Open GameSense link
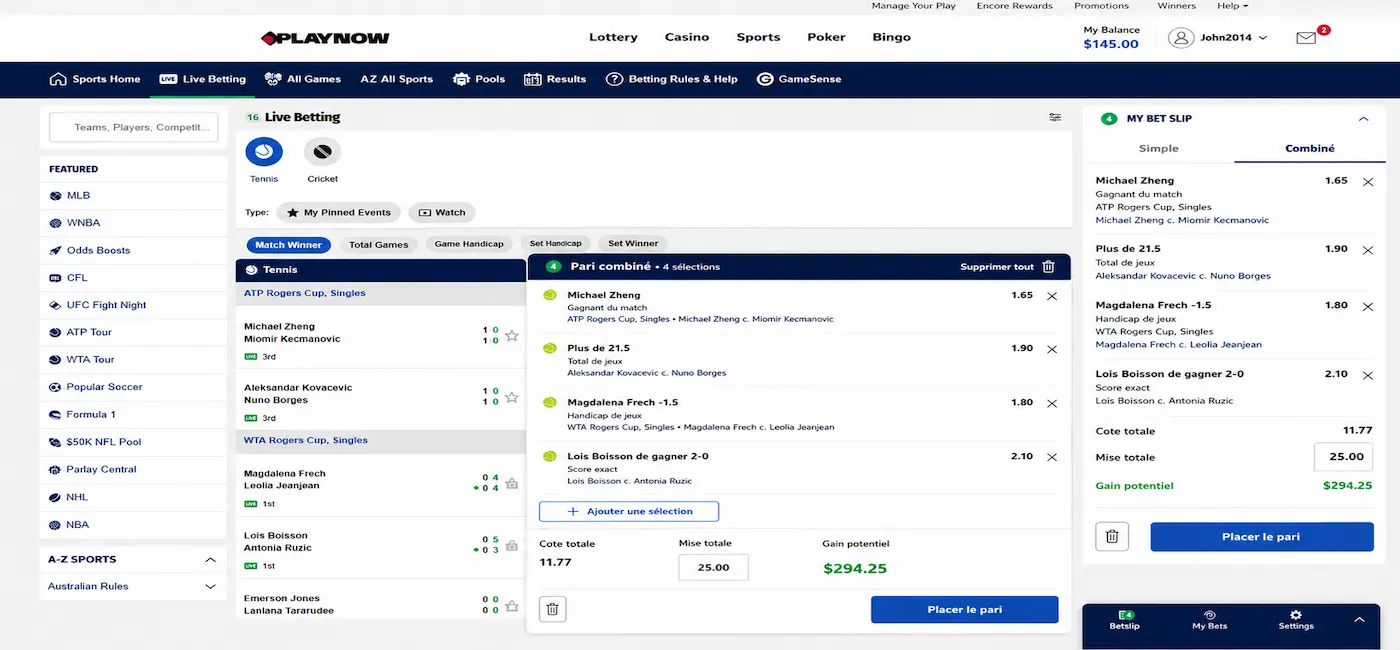1400x650 pixels. pos(799,79)
